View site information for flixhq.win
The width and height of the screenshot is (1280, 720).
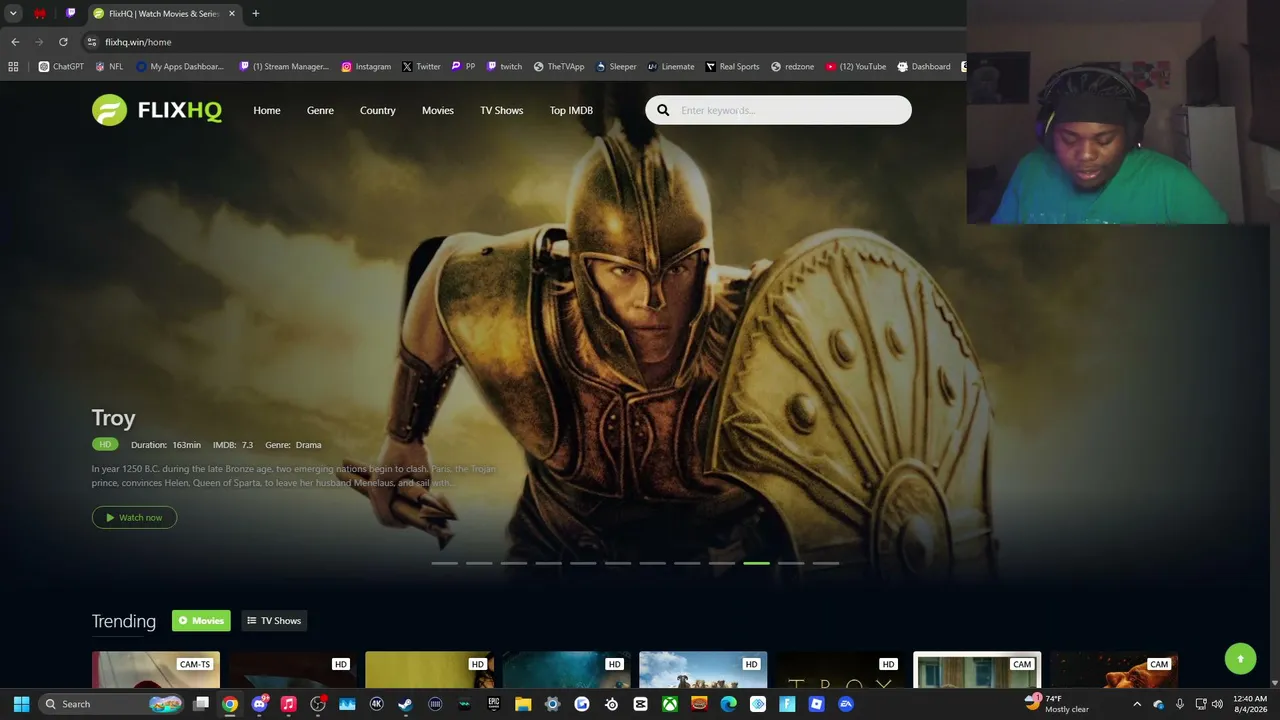click(91, 42)
